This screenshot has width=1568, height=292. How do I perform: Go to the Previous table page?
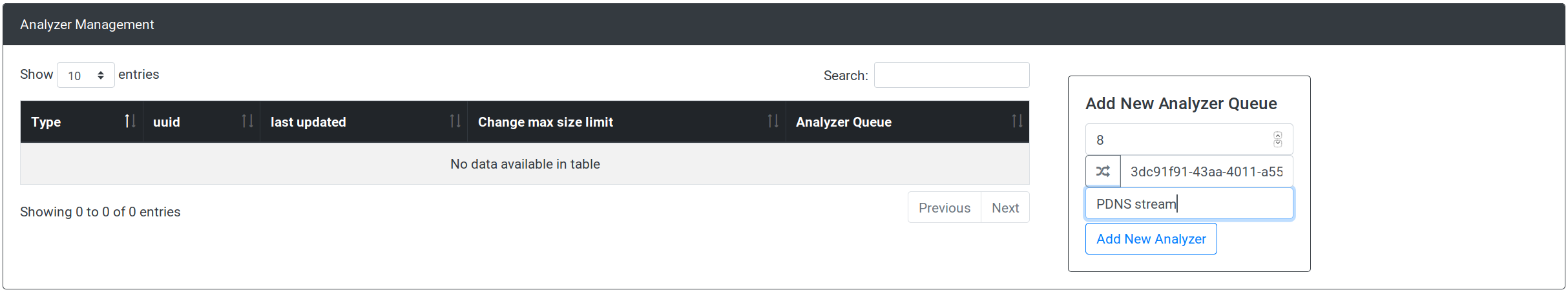(x=944, y=207)
